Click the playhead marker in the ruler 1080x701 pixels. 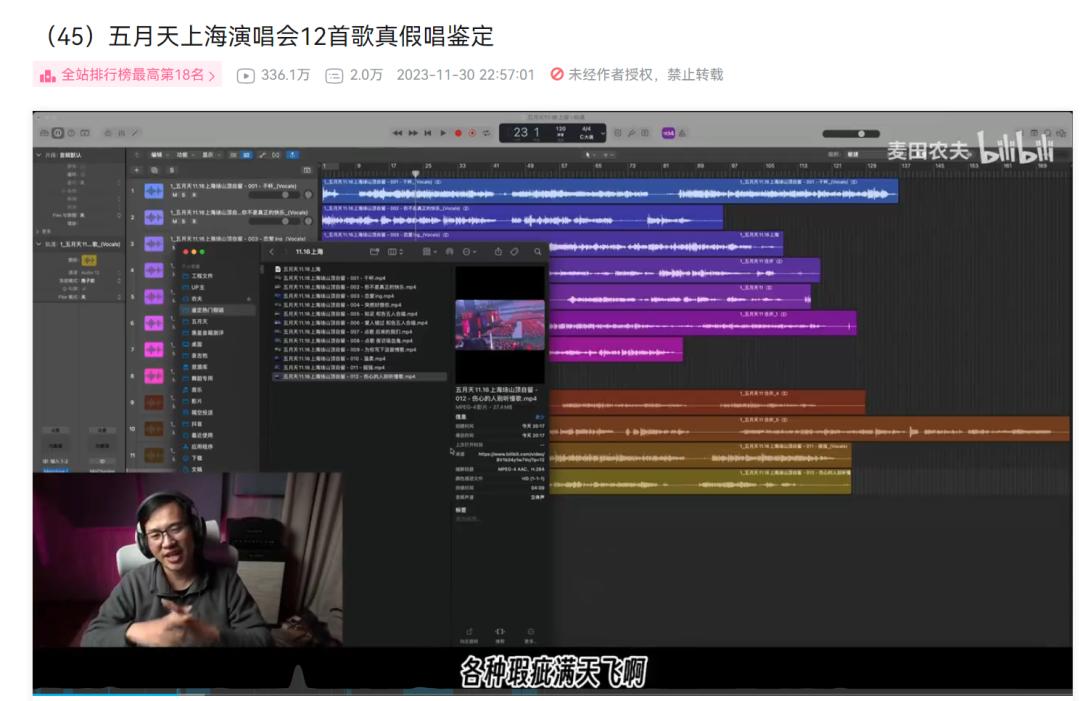coord(415,174)
